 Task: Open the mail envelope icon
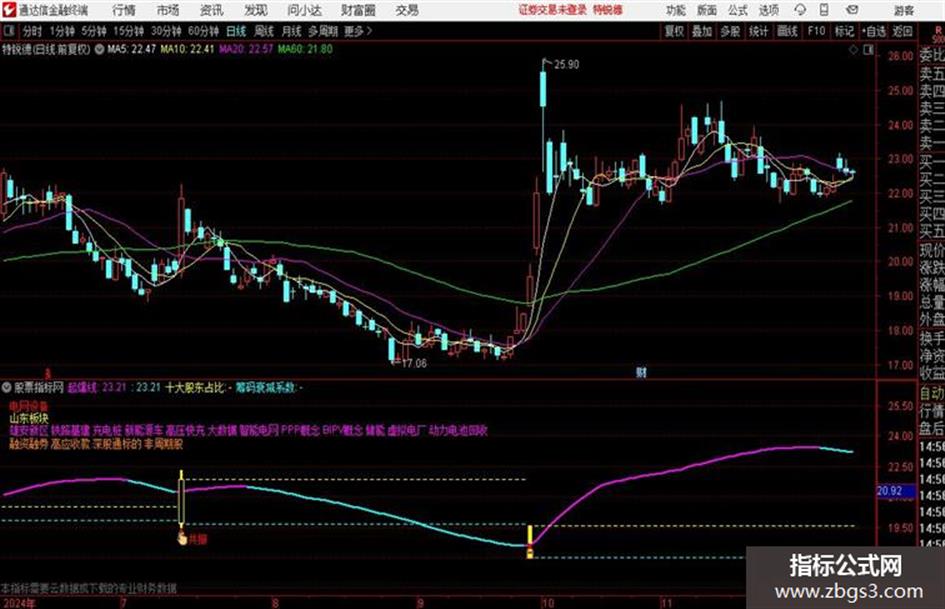tap(852, 10)
